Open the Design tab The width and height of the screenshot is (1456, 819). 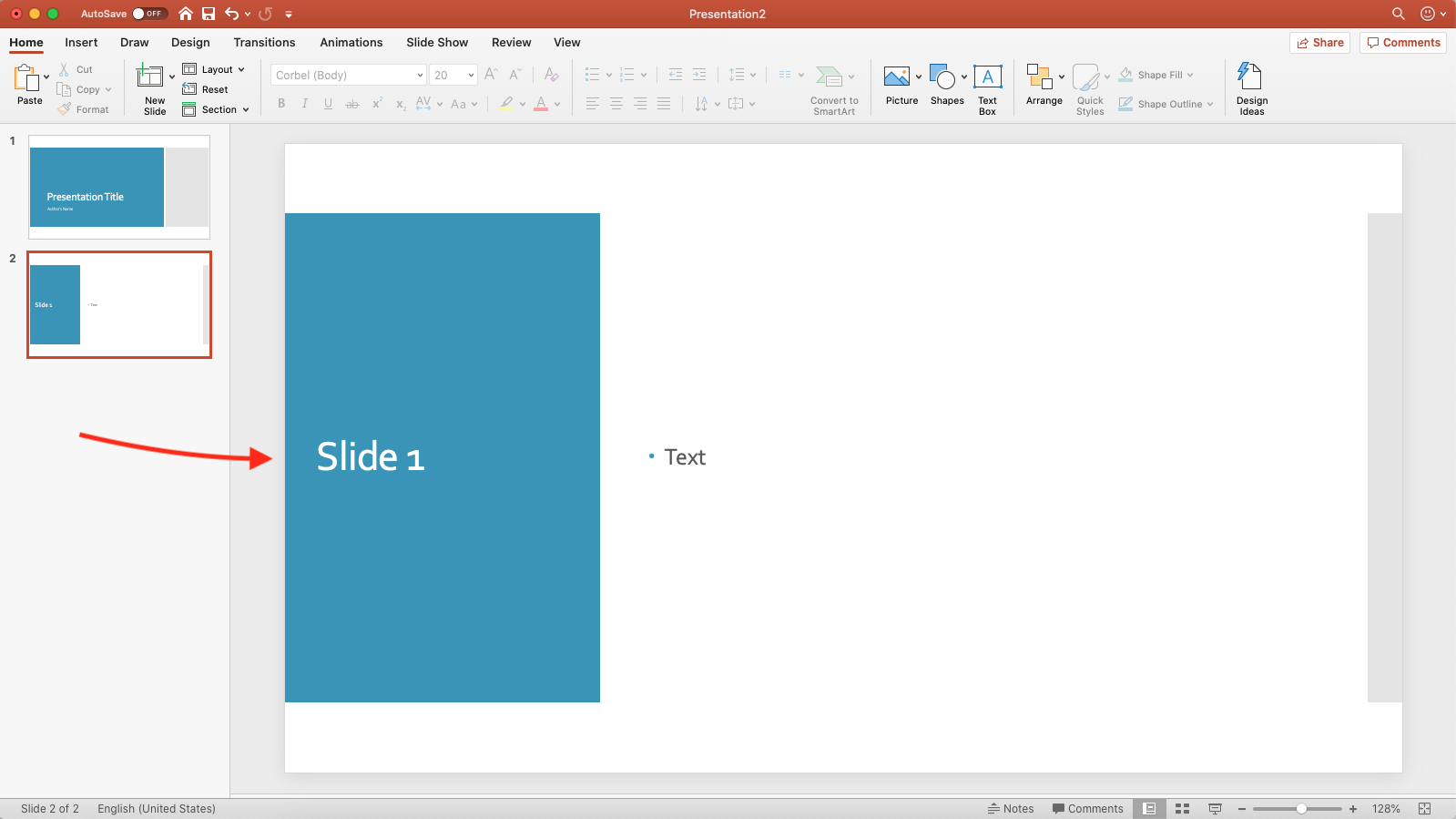pyautogui.click(x=190, y=42)
